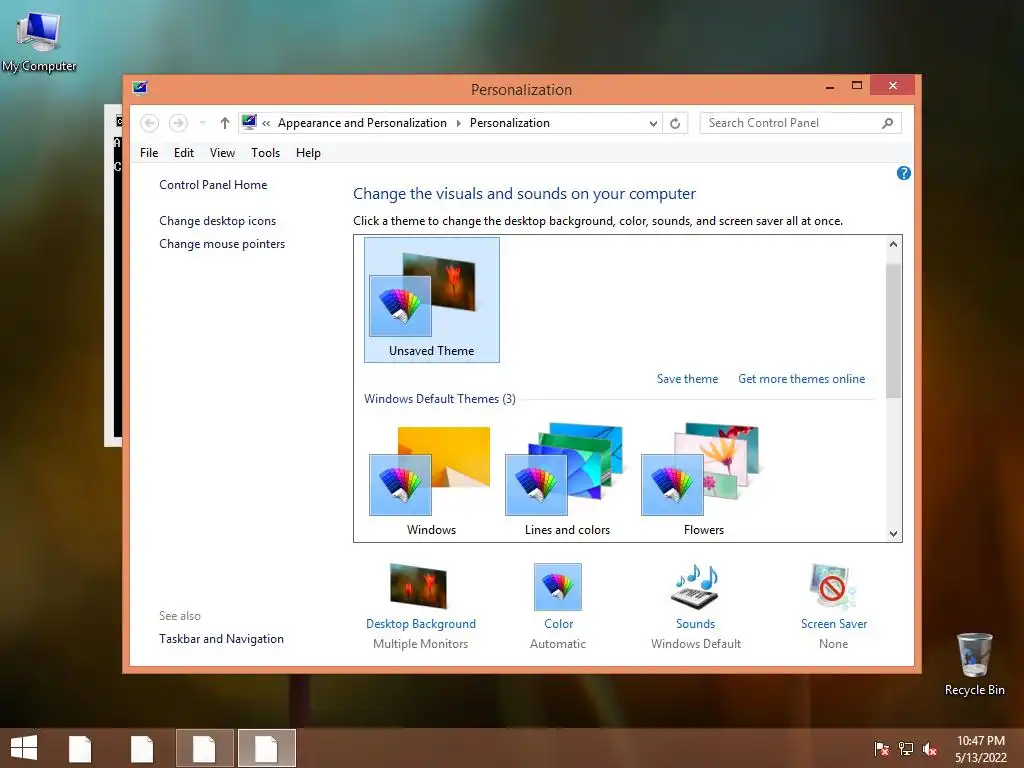Open Change desktop icons link
This screenshot has height=768, width=1024.
pyautogui.click(x=217, y=221)
